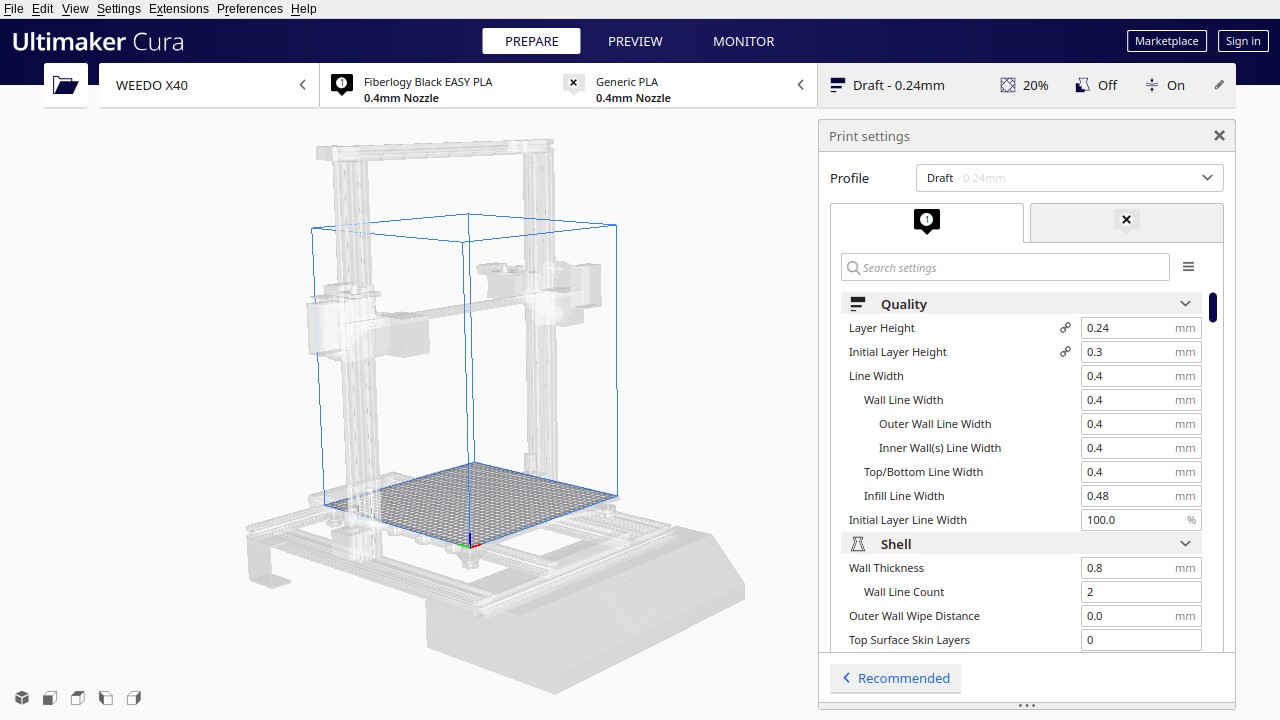Click the Sign in button
Image resolution: width=1280 pixels, height=720 pixels.
click(1243, 41)
